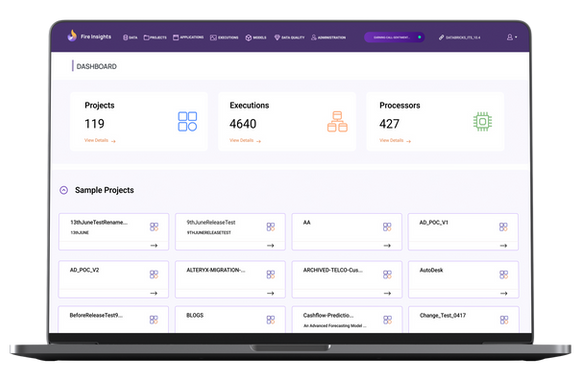
Task: Open View Details under Processors
Action: 395,141
